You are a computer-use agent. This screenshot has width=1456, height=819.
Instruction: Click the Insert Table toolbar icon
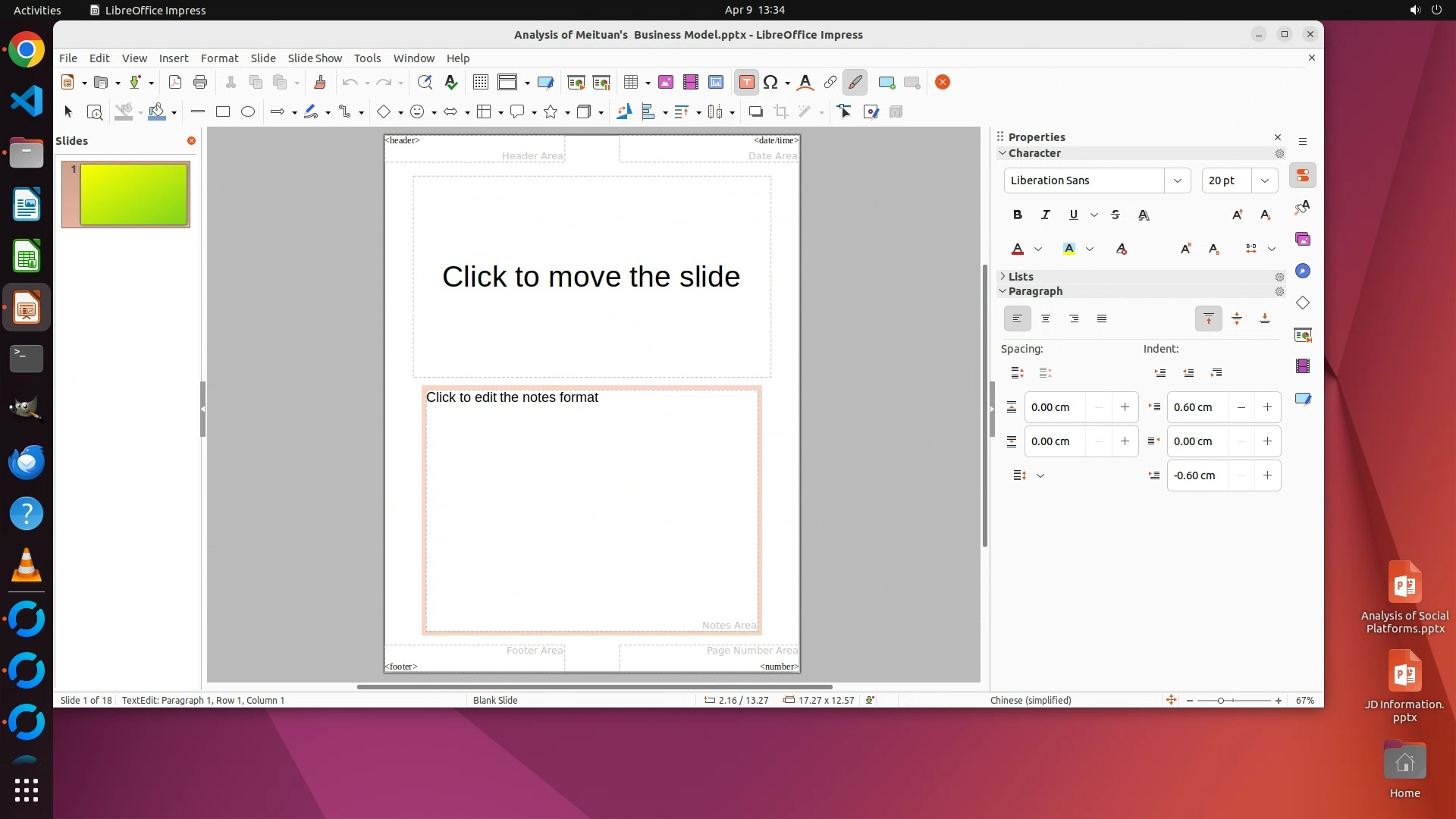point(630,83)
